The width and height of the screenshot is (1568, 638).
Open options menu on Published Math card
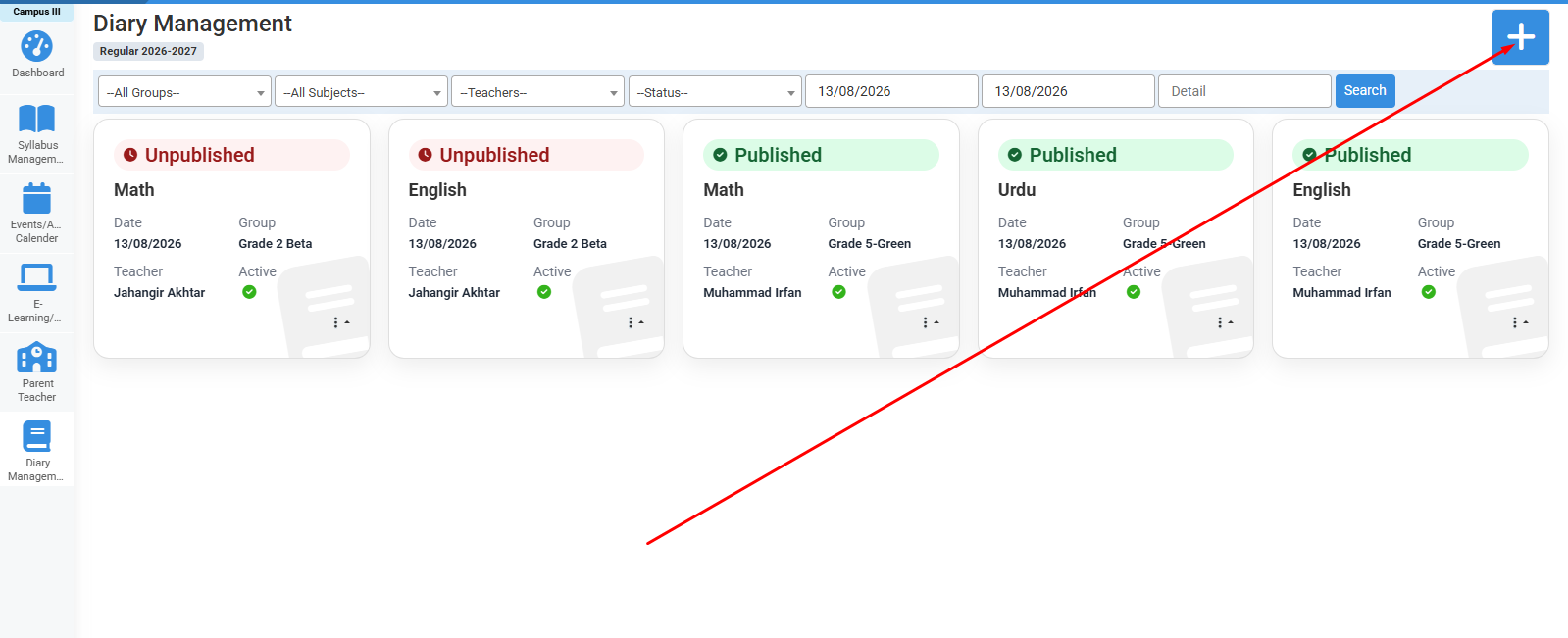point(930,322)
